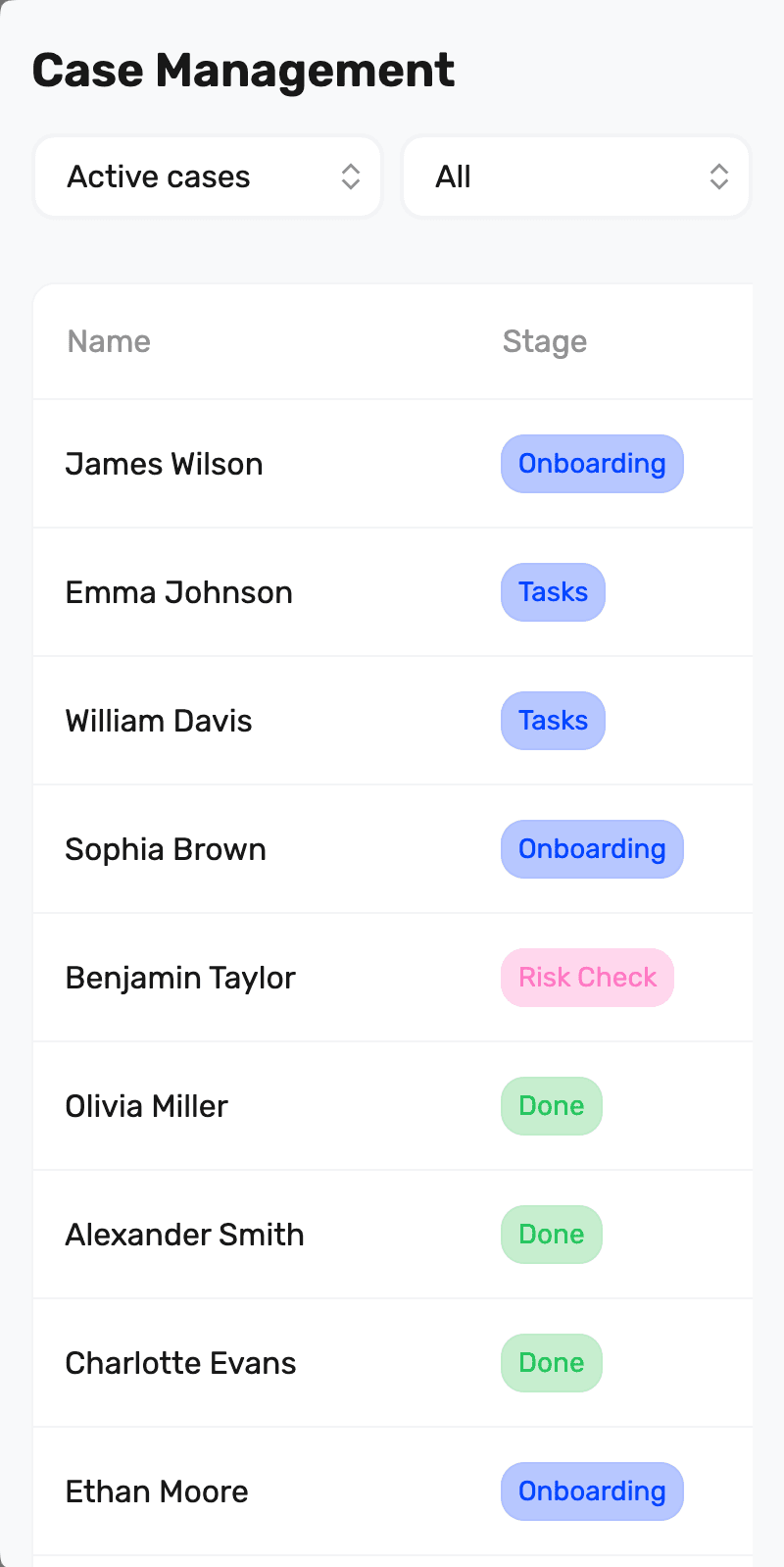The height and width of the screenshot is (1567, 784).
Task: Click James Wilson's Onboarding badge
Action: [x=592, y=464]
